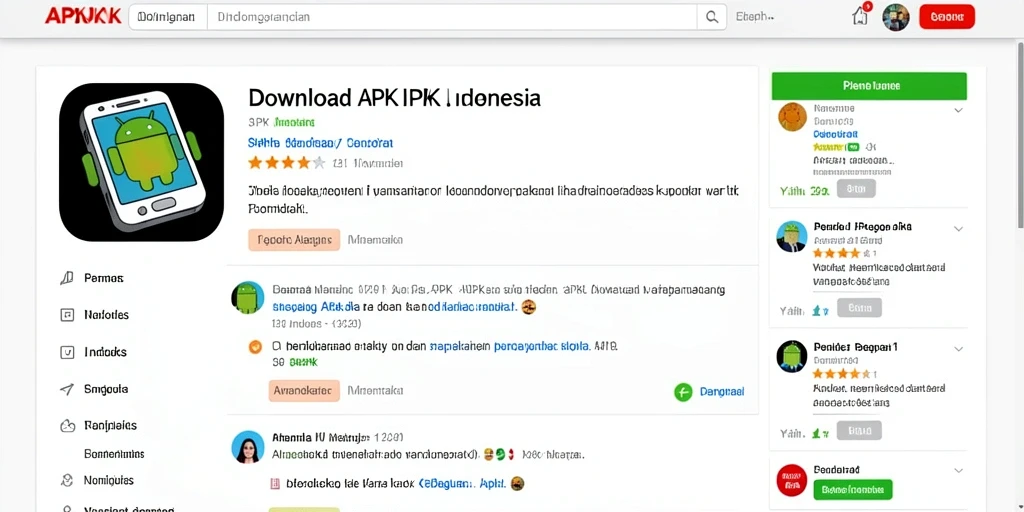Click the red button in the header
1024x512 pixels.
click(x=946, y=17)
